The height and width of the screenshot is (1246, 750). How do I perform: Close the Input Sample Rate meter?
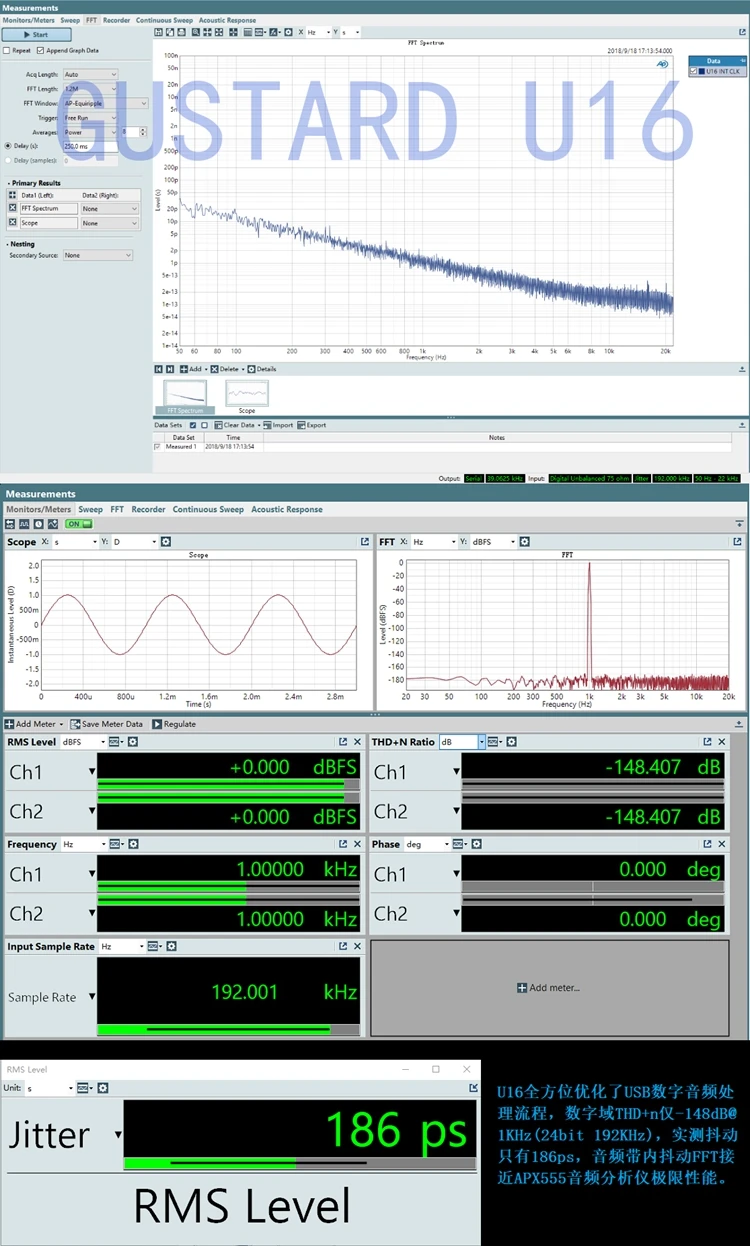pyautogui.click(x=357, y=946)
